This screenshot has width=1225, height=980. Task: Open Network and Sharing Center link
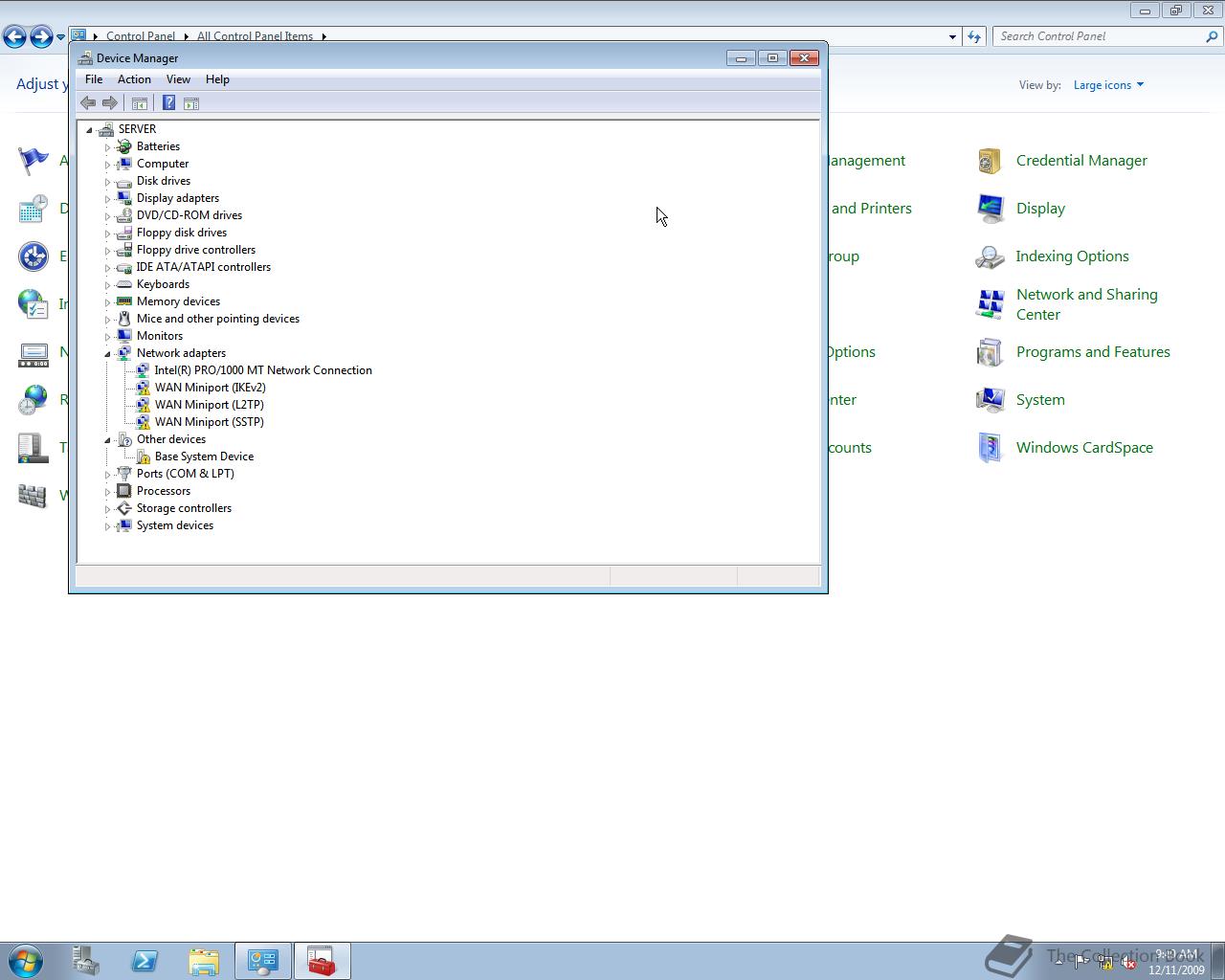pyautogui.click(x=1087, y=304)
